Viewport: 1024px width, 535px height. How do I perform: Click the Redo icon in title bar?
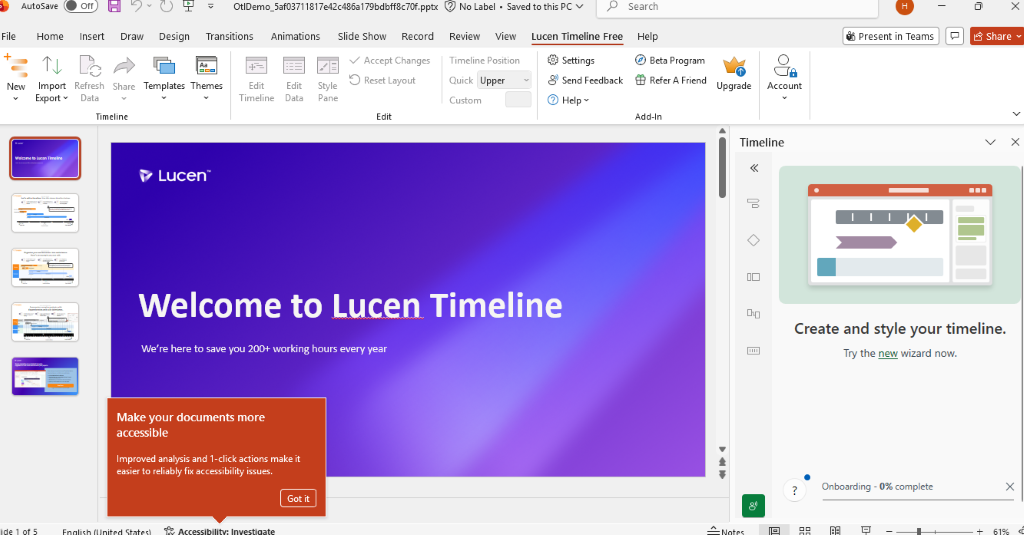point(167,7)
